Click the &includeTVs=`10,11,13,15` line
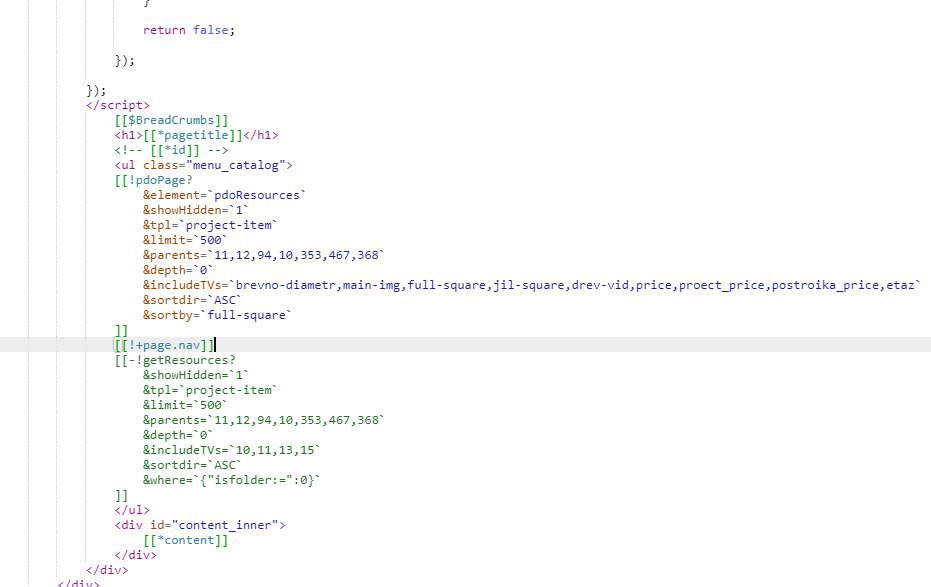The height and width of the screenshot is (587, 931). click(232, 450)
